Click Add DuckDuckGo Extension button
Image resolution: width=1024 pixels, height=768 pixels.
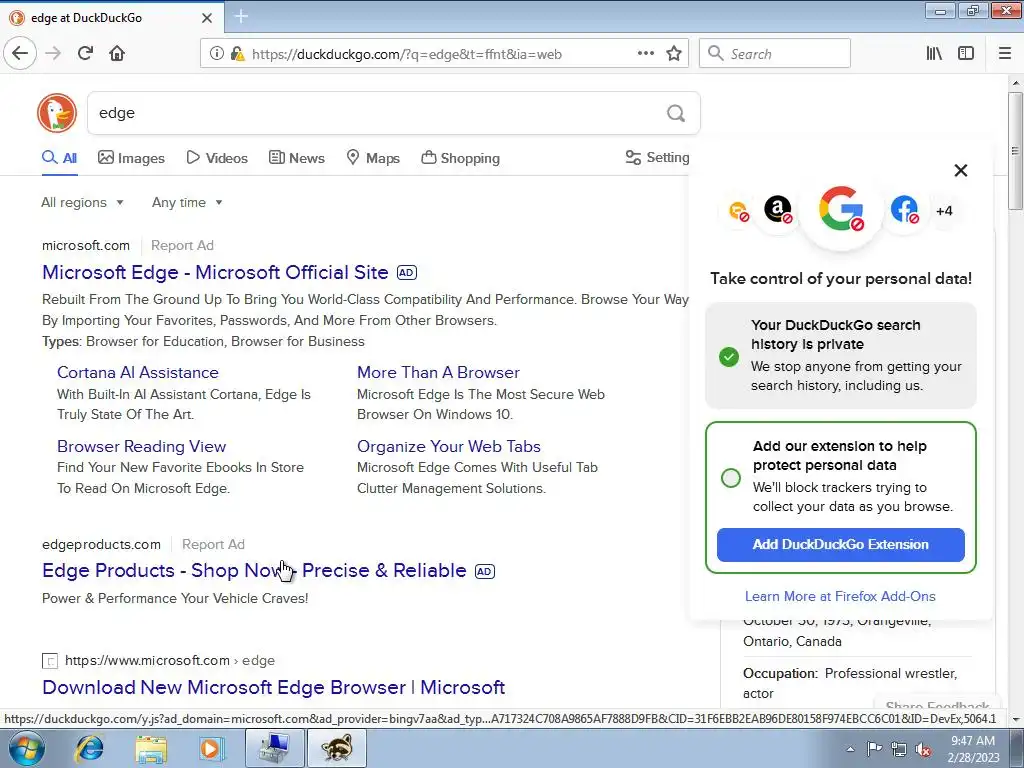pyautogui.click(x=840, y=544)
